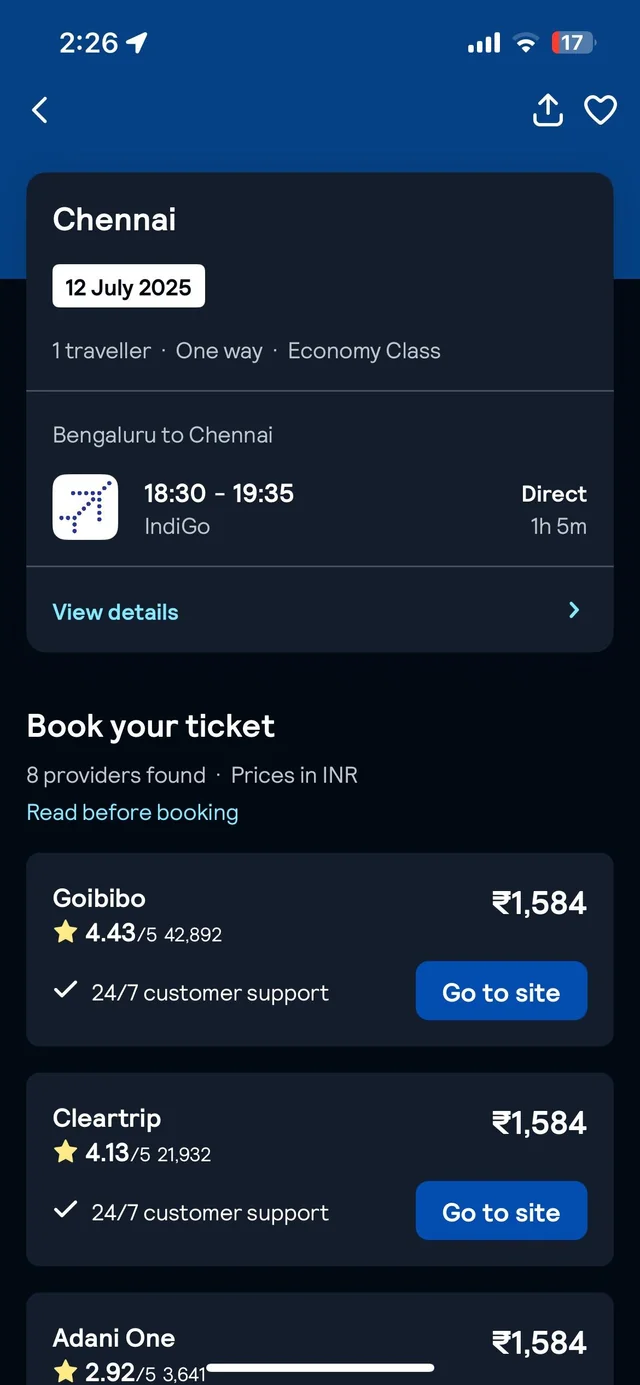Tap Adani One's star rating icon
640x1385 pixels.
tap(66, 1372)
